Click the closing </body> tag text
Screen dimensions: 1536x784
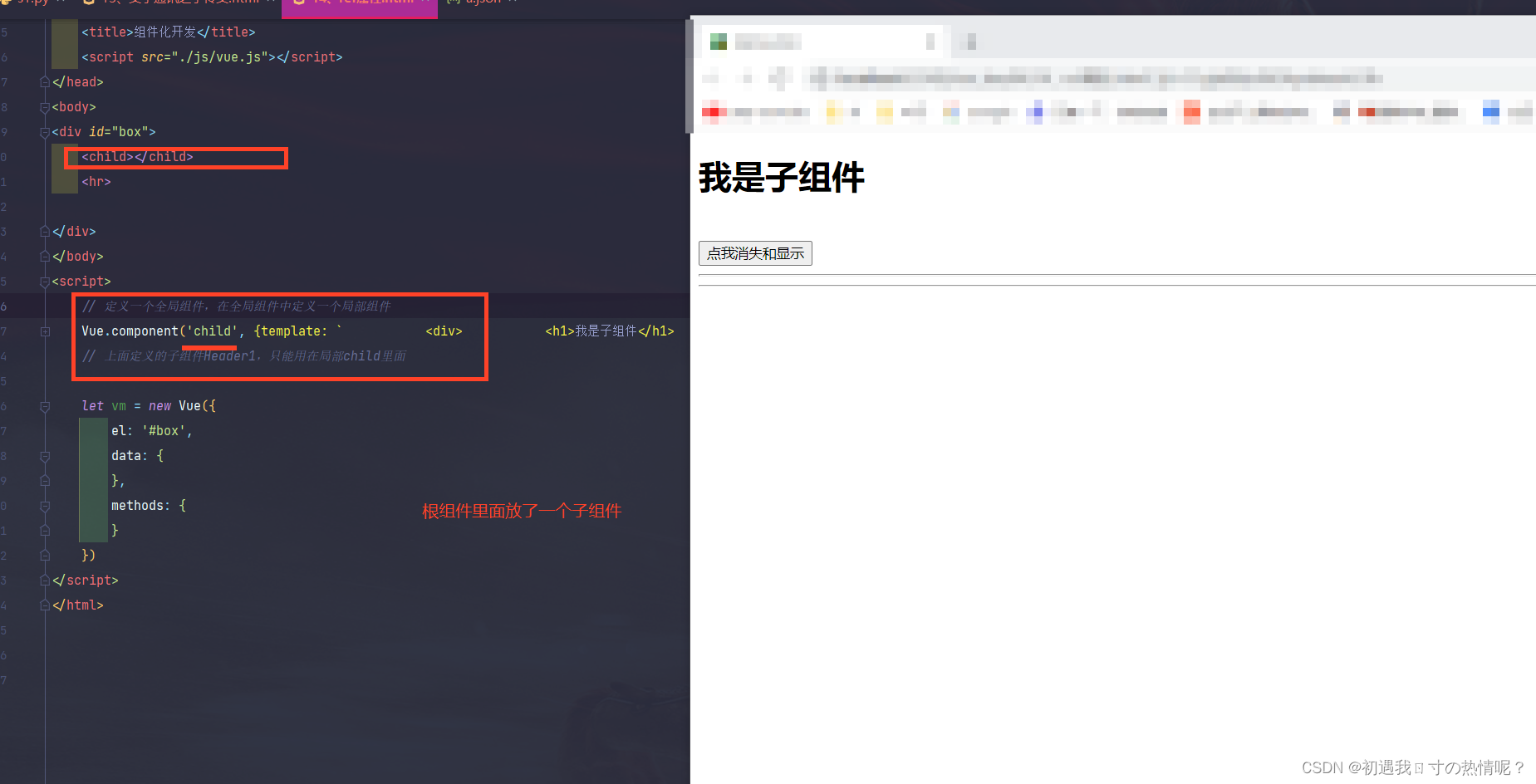[x=78, y=256]
